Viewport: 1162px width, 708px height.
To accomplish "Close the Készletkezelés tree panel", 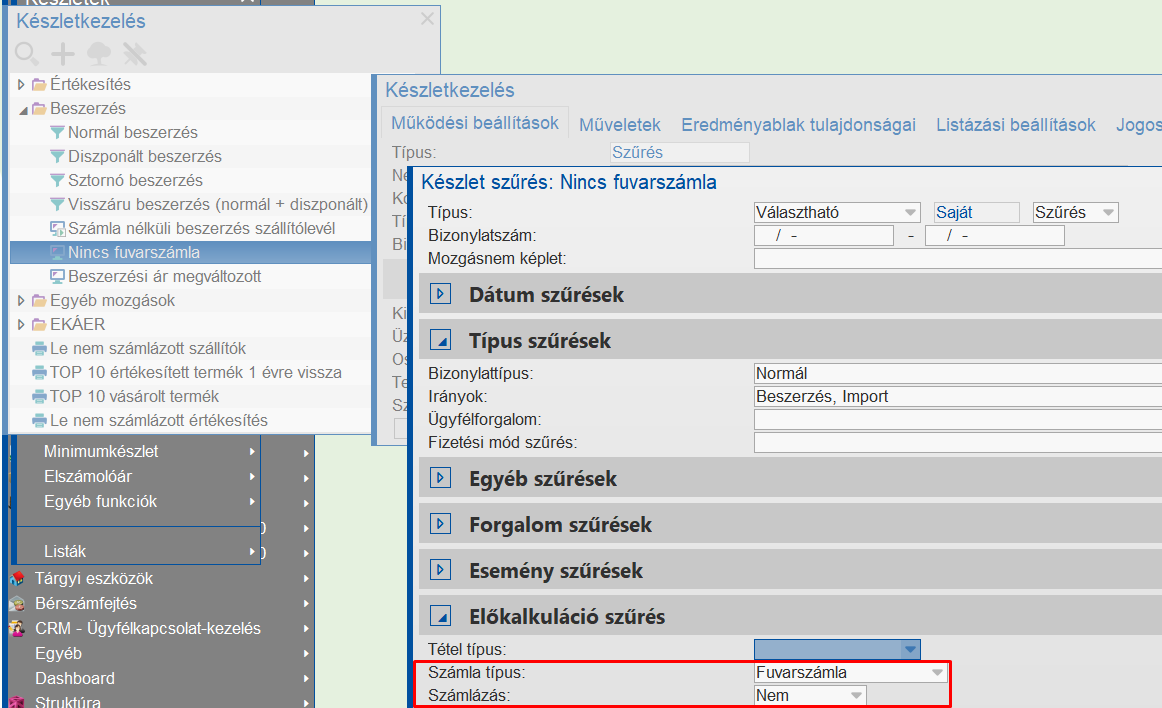I will click(x=427, y=19).
